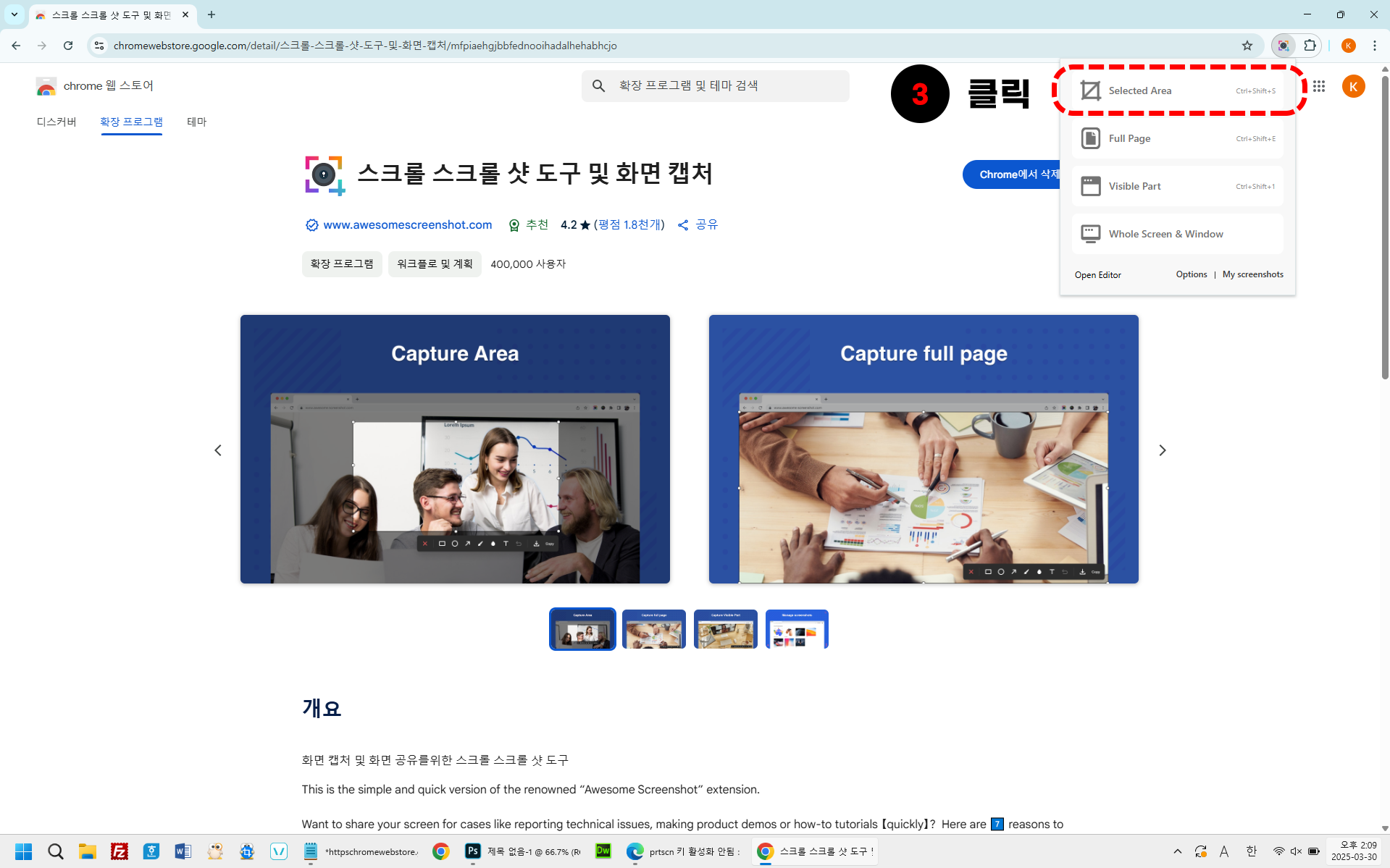Switch to the 디스커버 tab
The height and width of the screenshot is (868, 1390).
point(56,122)
